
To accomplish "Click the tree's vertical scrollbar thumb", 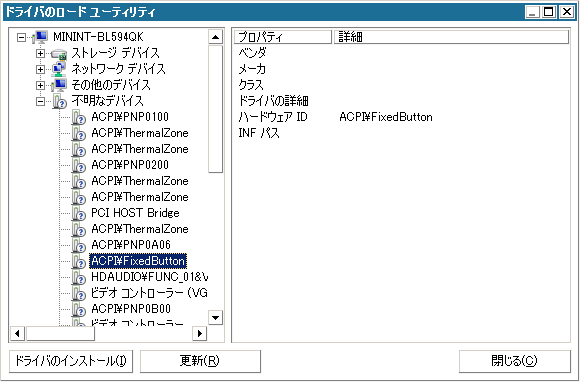I will tap(215, 109).
